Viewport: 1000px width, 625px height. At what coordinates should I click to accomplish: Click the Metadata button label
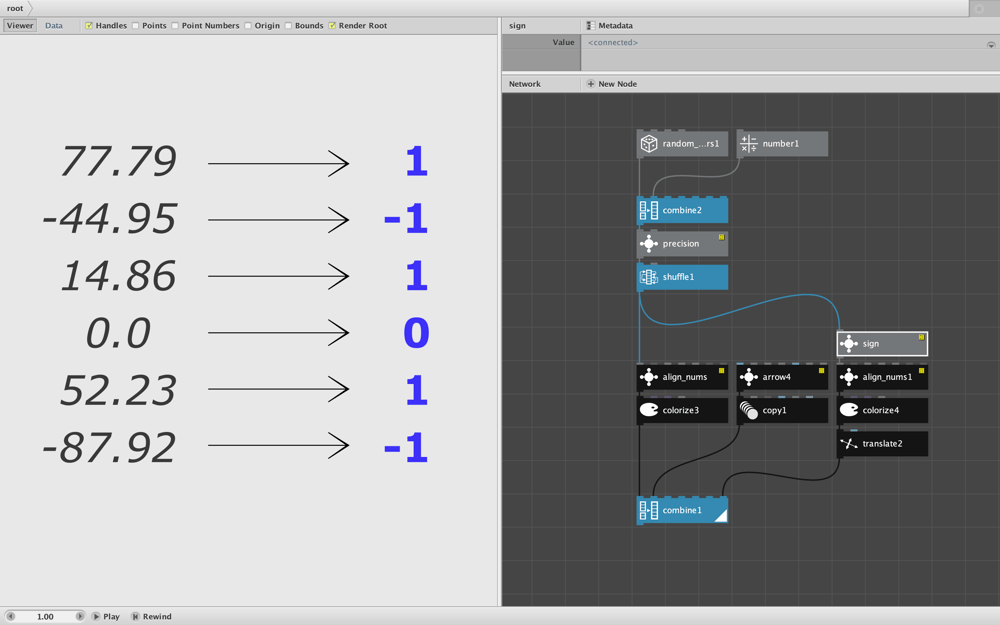615,26
